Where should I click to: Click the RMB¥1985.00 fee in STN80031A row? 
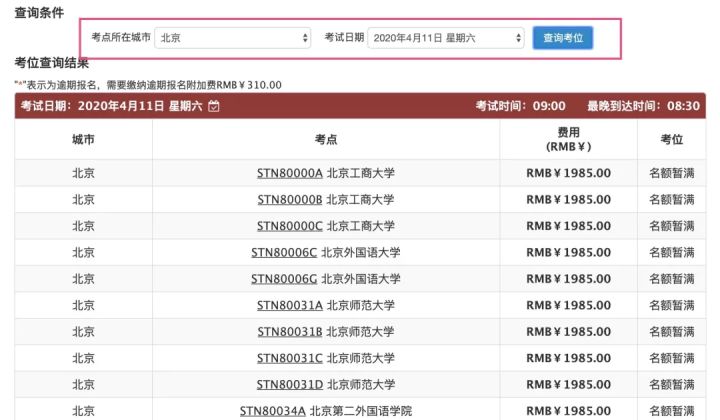(568, 305)
